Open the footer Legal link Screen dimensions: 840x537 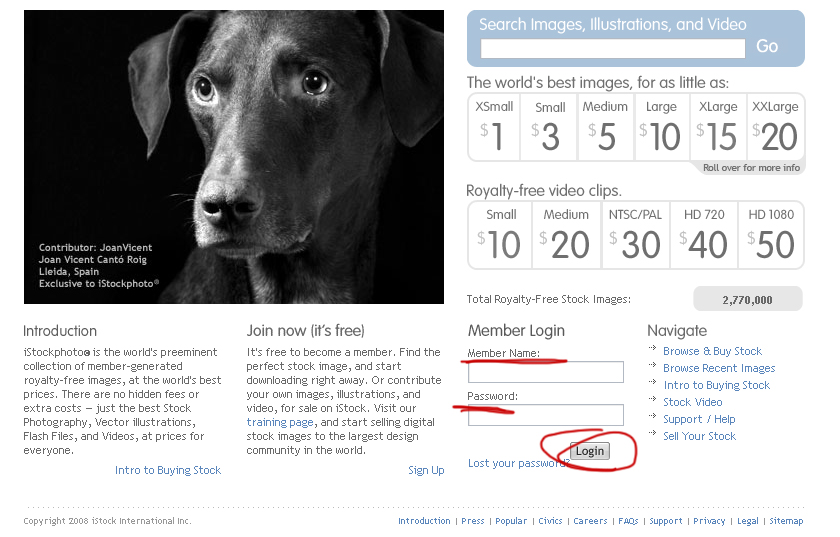pyautogui.click(x=748, y=521)
